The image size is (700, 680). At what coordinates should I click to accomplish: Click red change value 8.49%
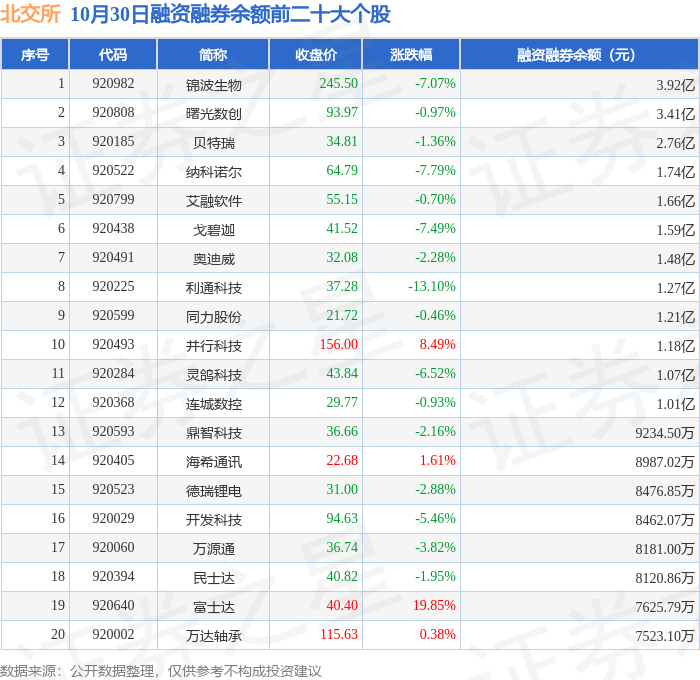[437, 345]
